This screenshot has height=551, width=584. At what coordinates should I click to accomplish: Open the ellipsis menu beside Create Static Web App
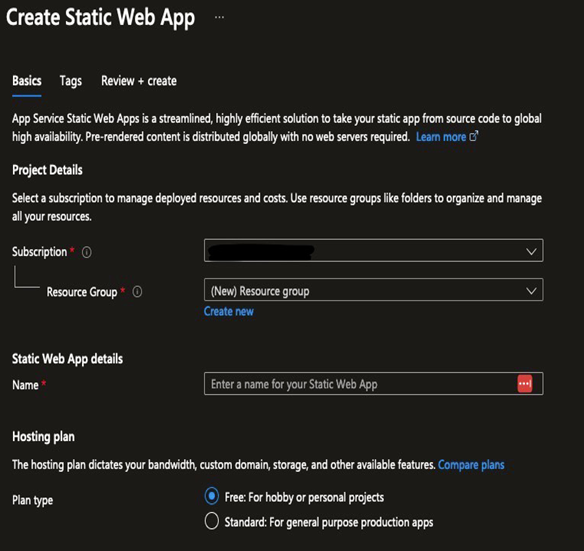pos(219,17)
